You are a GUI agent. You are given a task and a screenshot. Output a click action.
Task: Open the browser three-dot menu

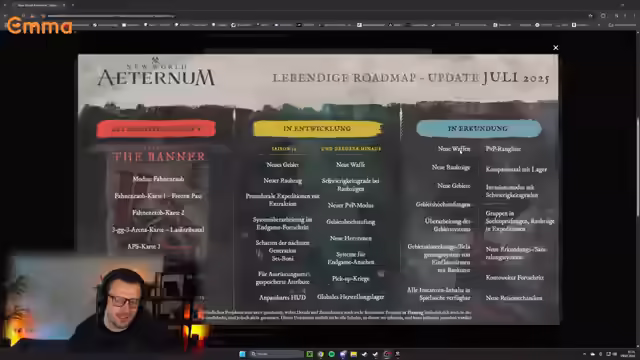634,16
